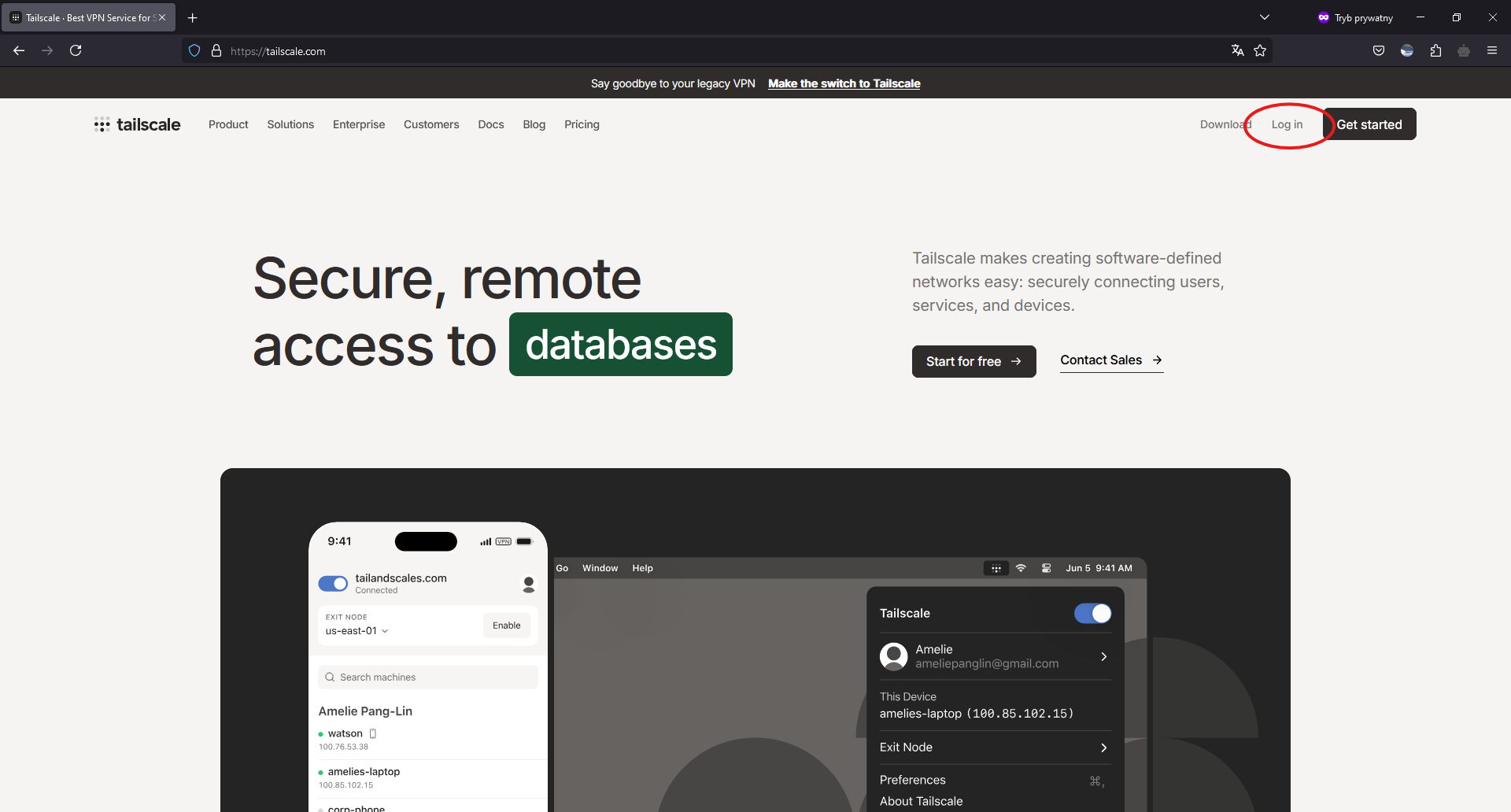Click the Log in link
This screenshot has height=812, width=1511.
[1287, 124]
